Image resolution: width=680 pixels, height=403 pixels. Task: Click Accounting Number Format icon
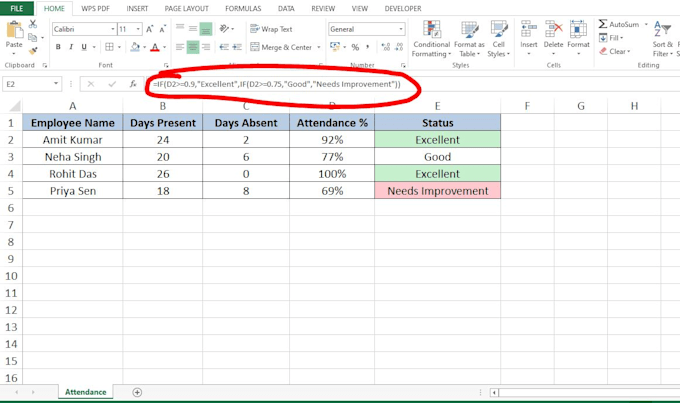[x=335, y=46]
